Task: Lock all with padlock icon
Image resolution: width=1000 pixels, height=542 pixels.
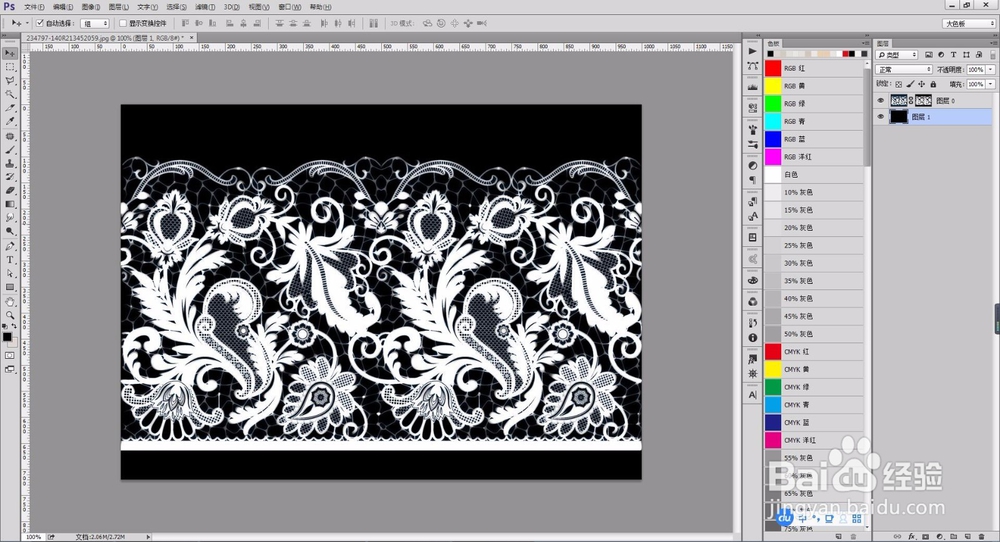Action: point(933,84)
